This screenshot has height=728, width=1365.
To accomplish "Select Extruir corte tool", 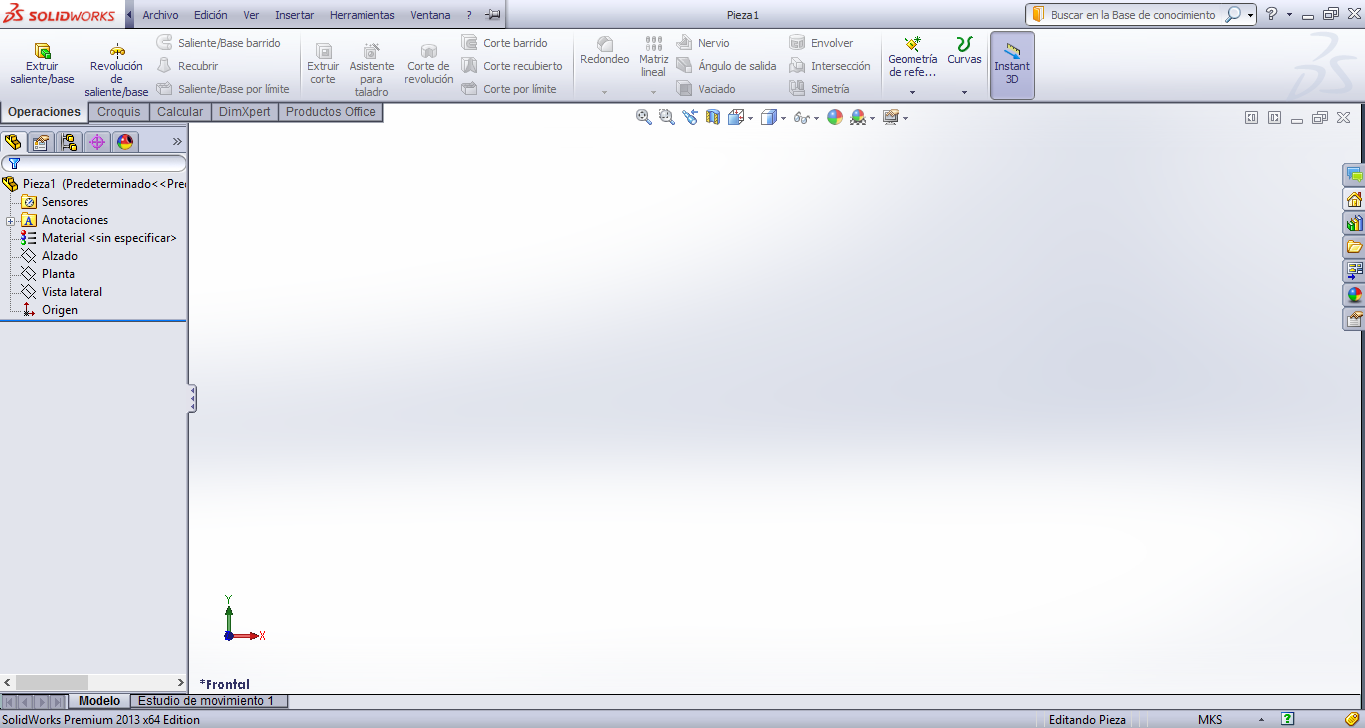I will pos(323,64).
